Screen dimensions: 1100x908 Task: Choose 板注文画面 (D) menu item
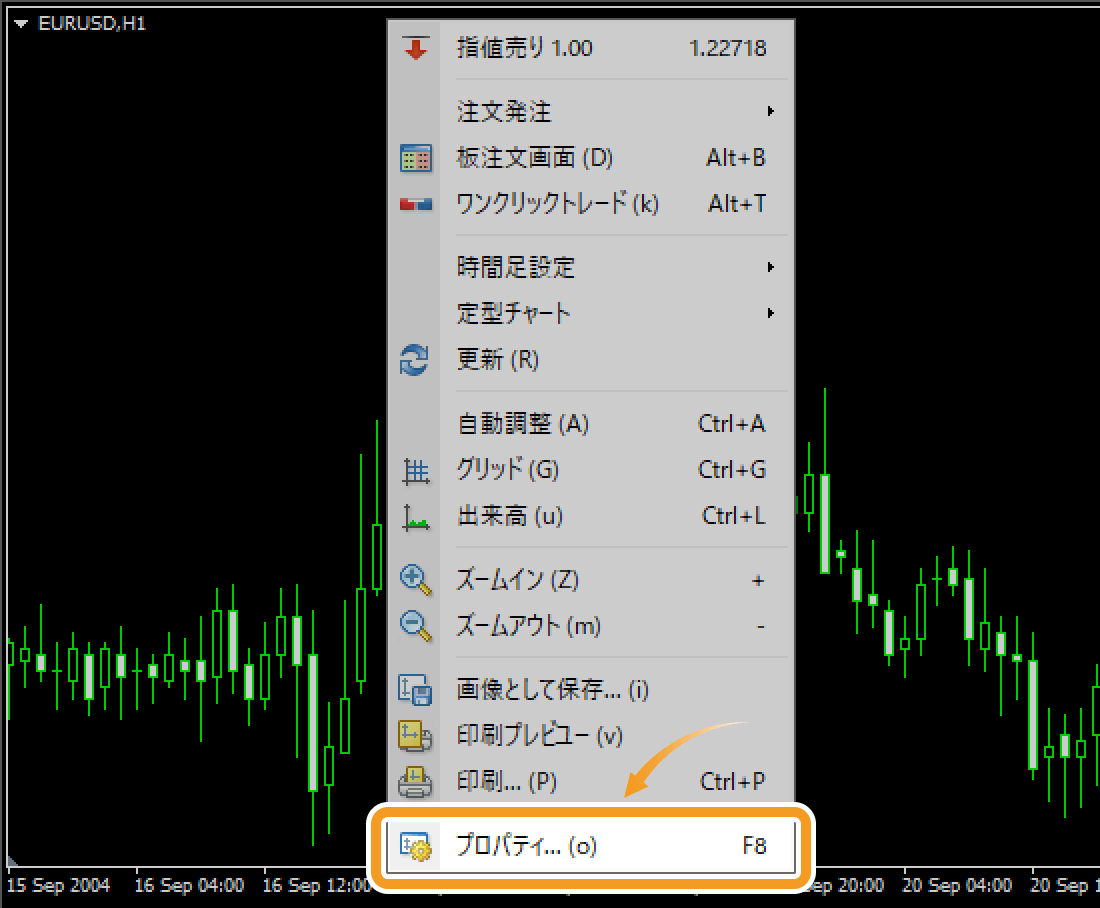tap(591, 158)
